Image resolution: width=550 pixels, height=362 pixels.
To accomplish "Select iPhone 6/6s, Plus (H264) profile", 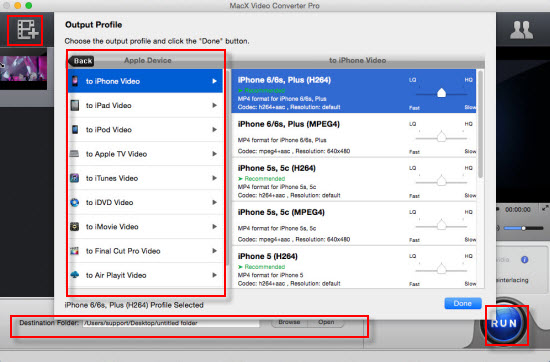I will tap(354, 91).
